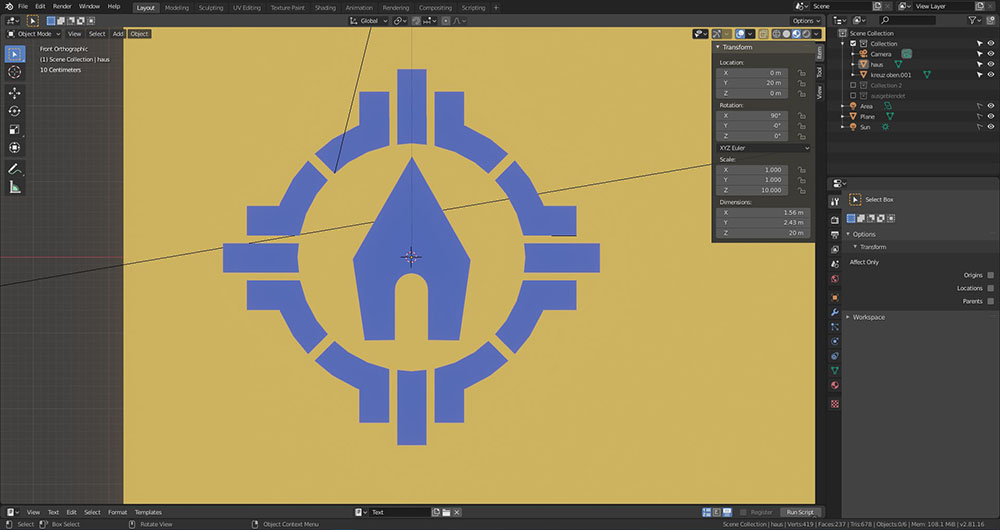This screenshot has width=1000, height=530.
Task: Select the Measure ruler tool
Action: [15, 187]
